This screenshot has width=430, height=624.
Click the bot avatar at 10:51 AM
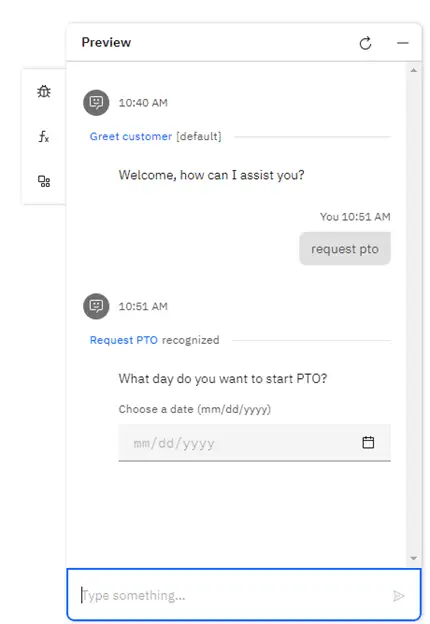tap(96, 306)
